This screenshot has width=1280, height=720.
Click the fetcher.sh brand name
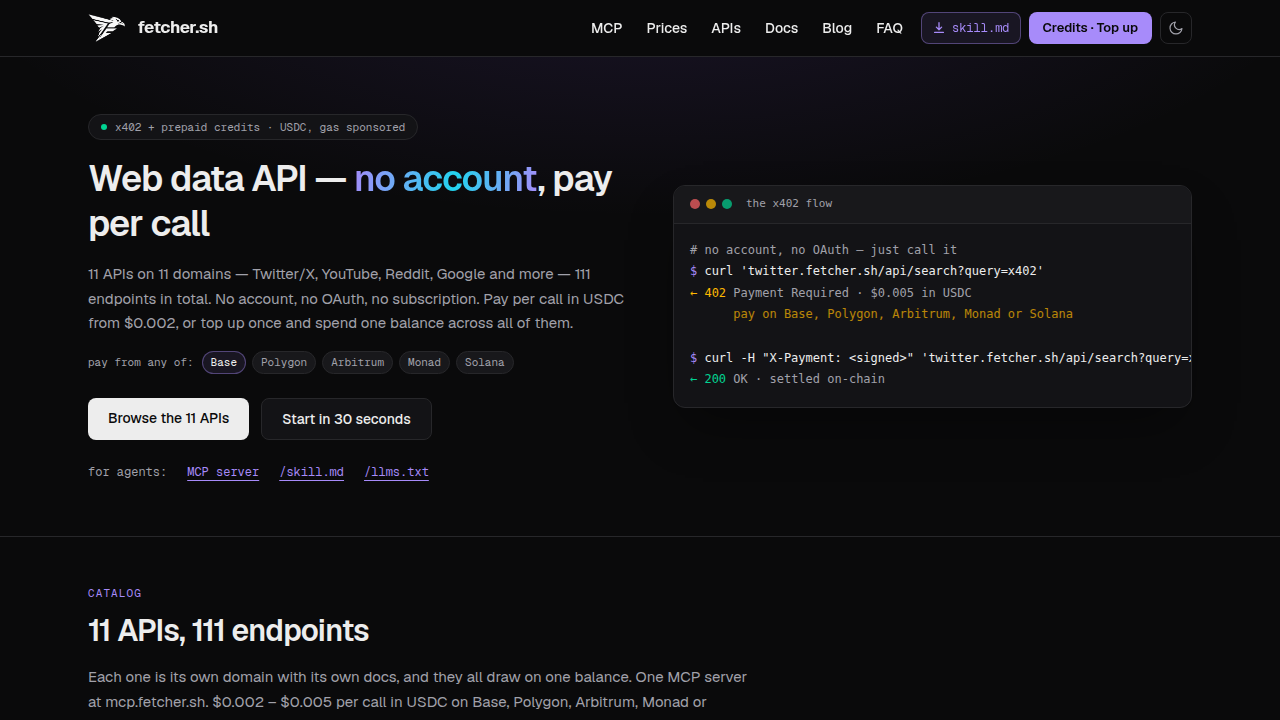point(178,28)
